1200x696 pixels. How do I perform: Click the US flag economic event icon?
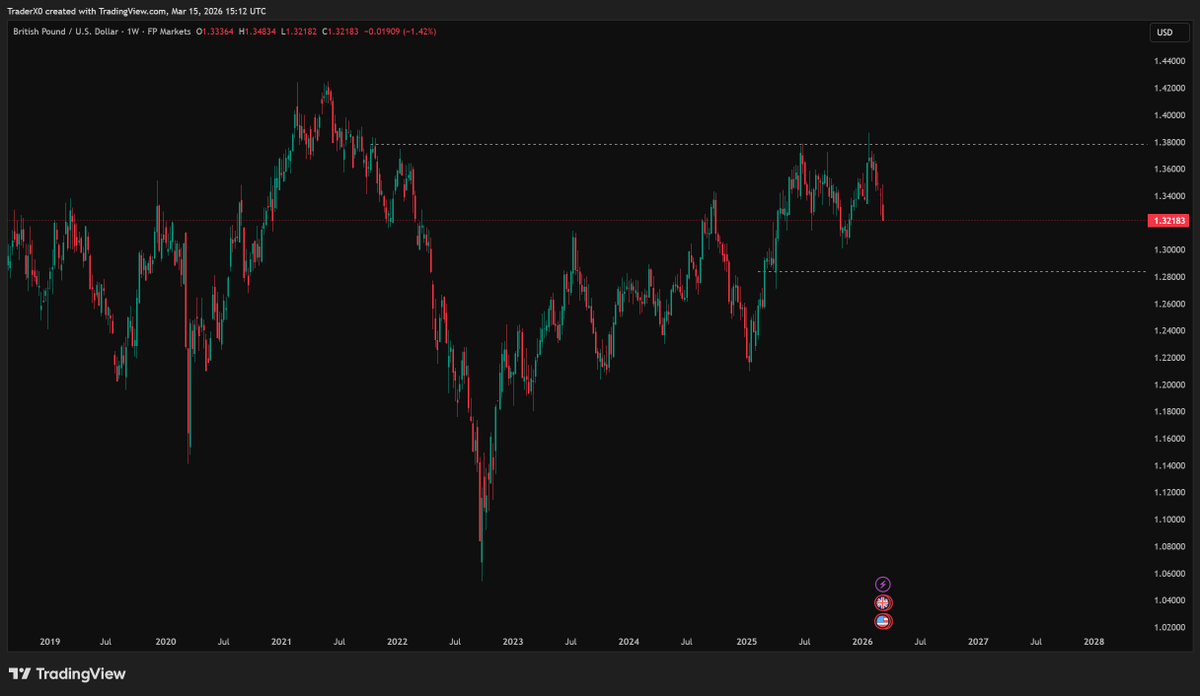(883, 621)
